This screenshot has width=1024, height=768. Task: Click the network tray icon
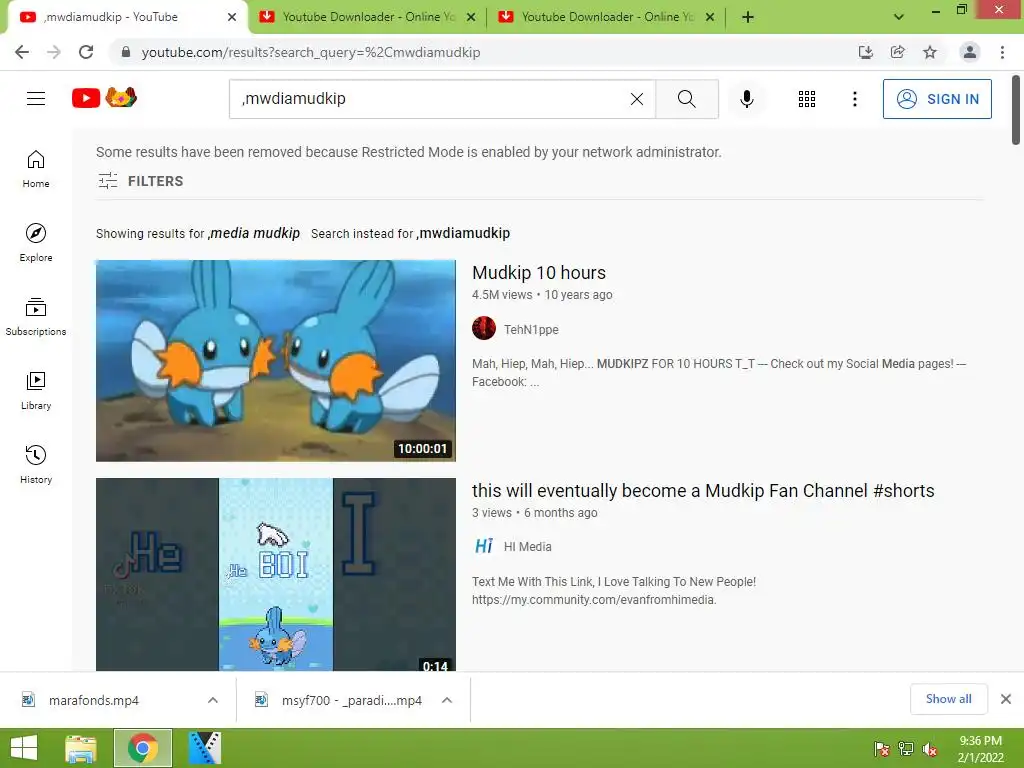(906, 749)
